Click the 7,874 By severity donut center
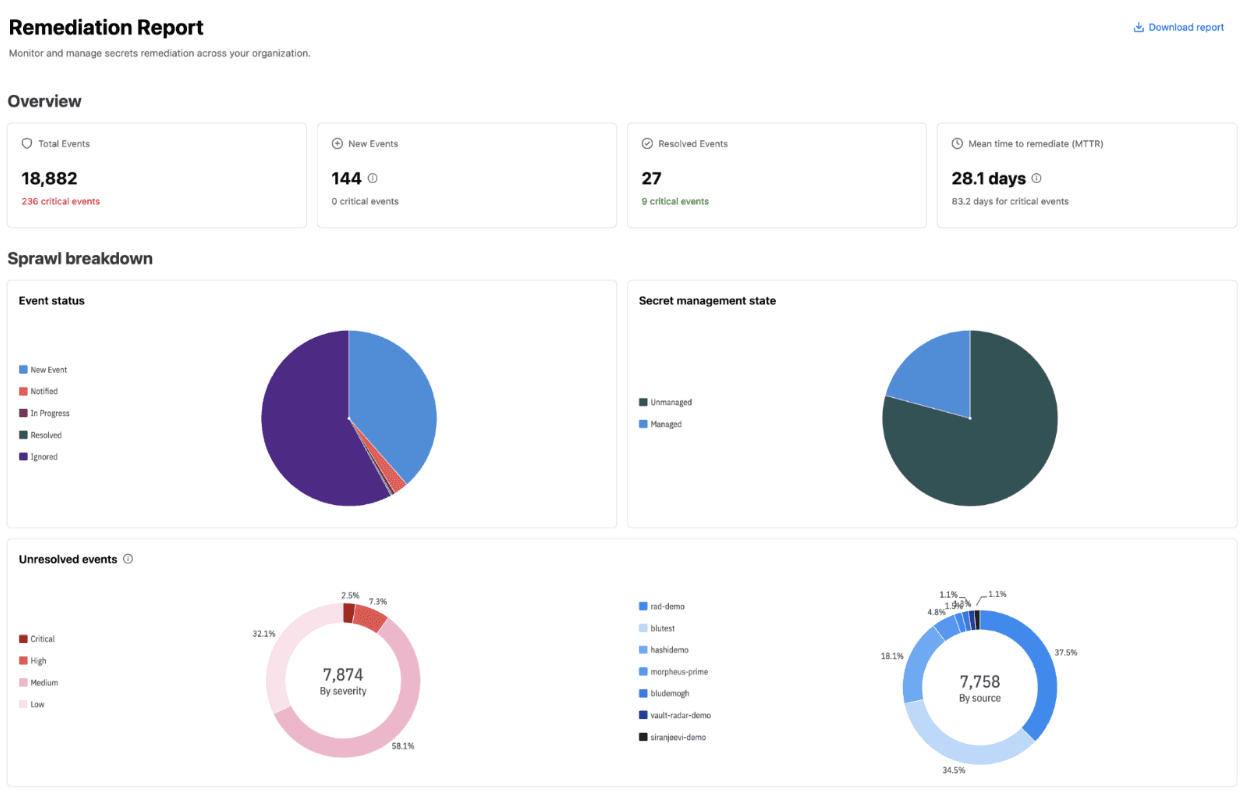1256x806 pixels. click(x=343, y=682)
